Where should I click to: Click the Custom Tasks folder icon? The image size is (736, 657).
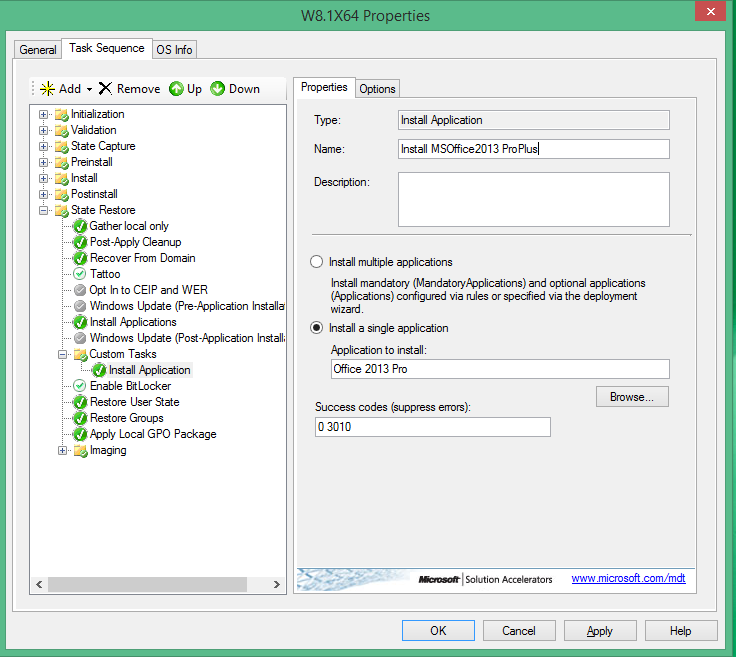click(80, 354)
